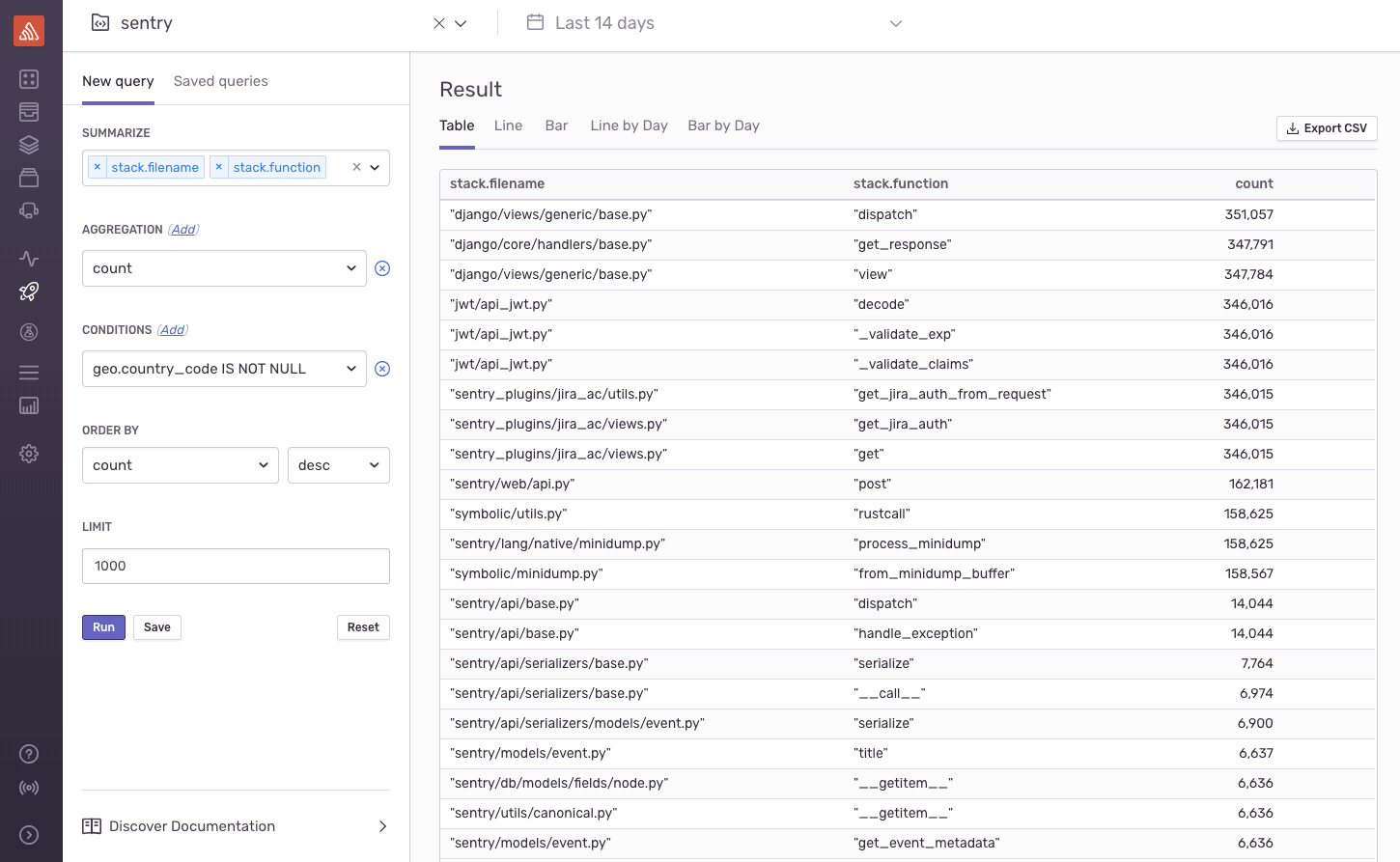Remove the stack.filename summarize tag
The image size is (1400, 862).
coord(98,167)
